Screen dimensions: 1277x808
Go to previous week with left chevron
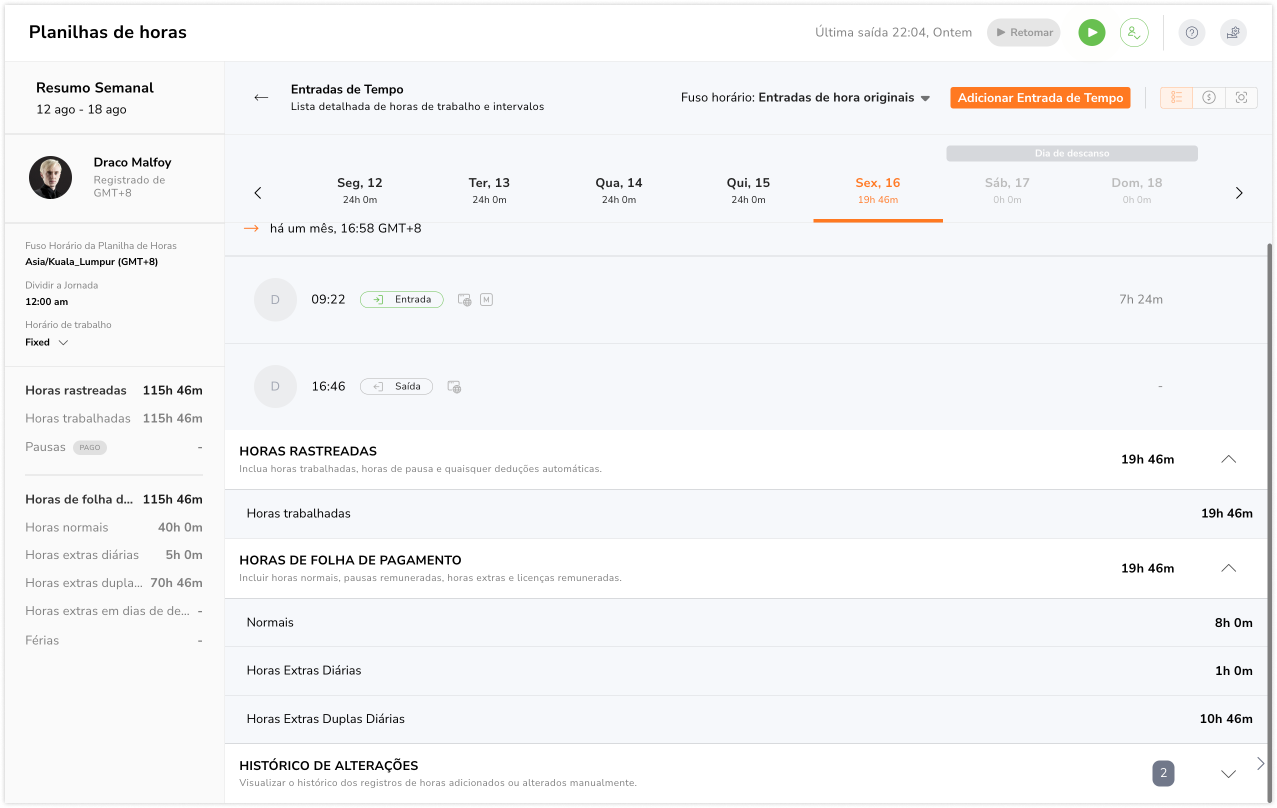pos(258,193)
